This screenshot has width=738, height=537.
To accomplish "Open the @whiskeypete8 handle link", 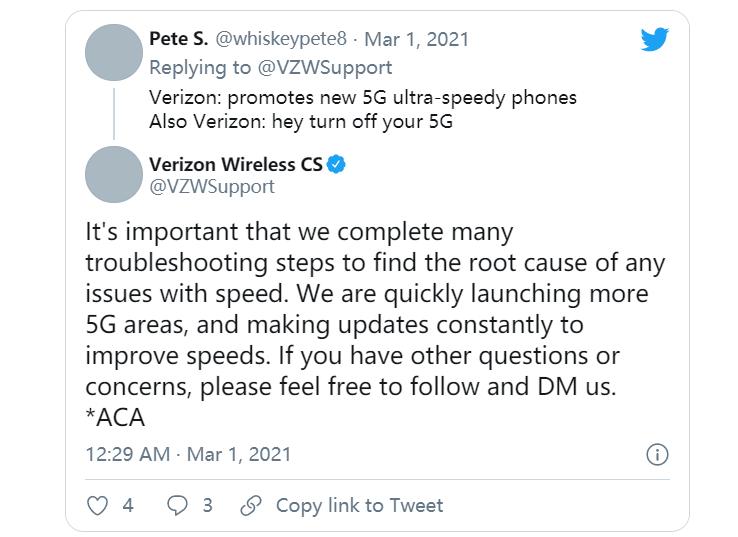I will click(283, 39).
